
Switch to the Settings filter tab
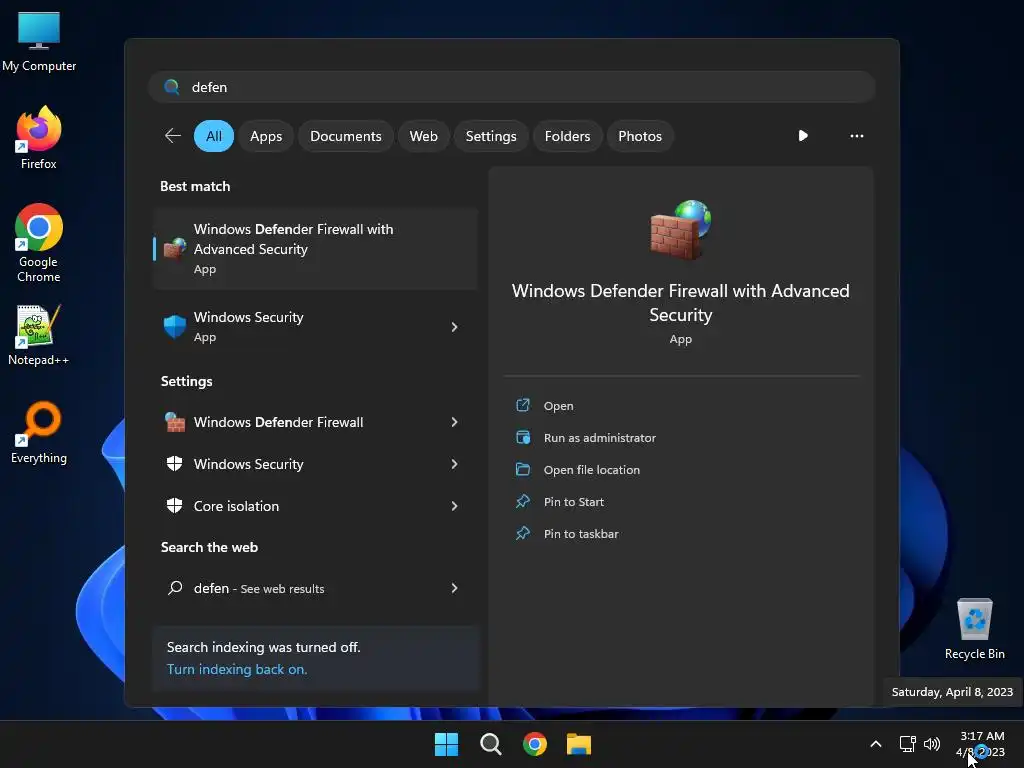(x=491, y=136)
